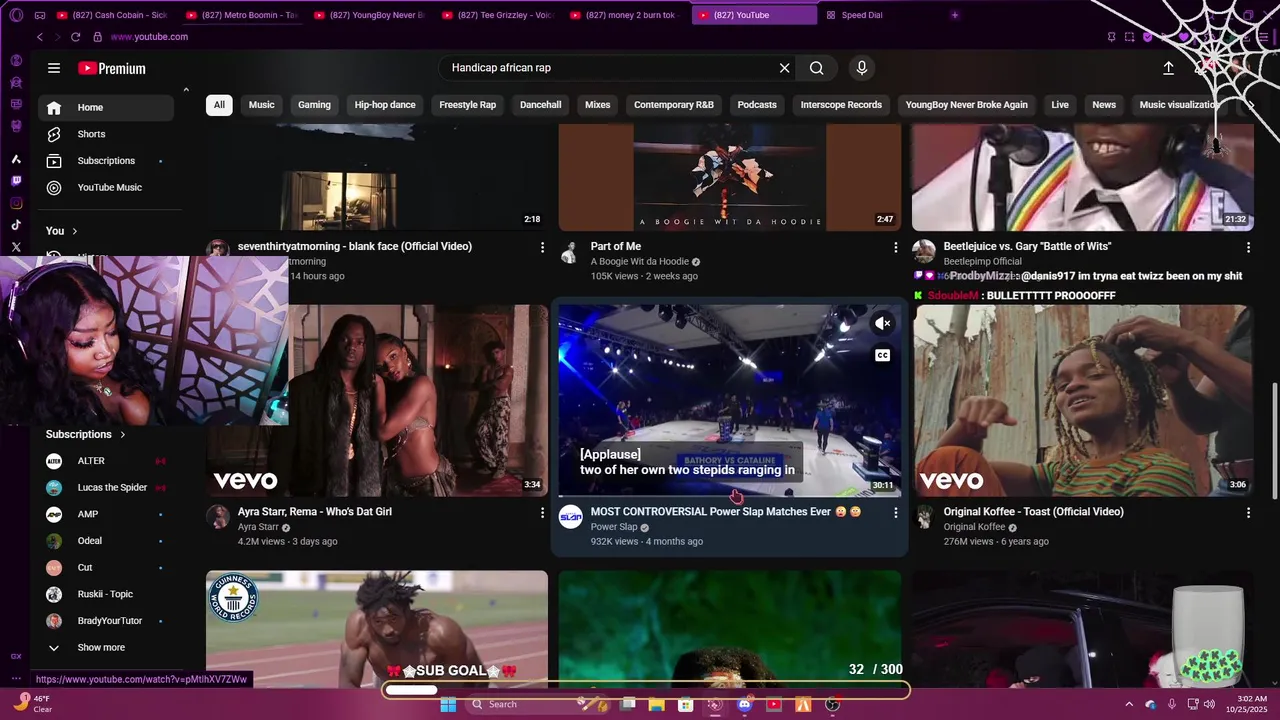
Task: Go to Home in YouTube sidebar
Action: (106, 108)
